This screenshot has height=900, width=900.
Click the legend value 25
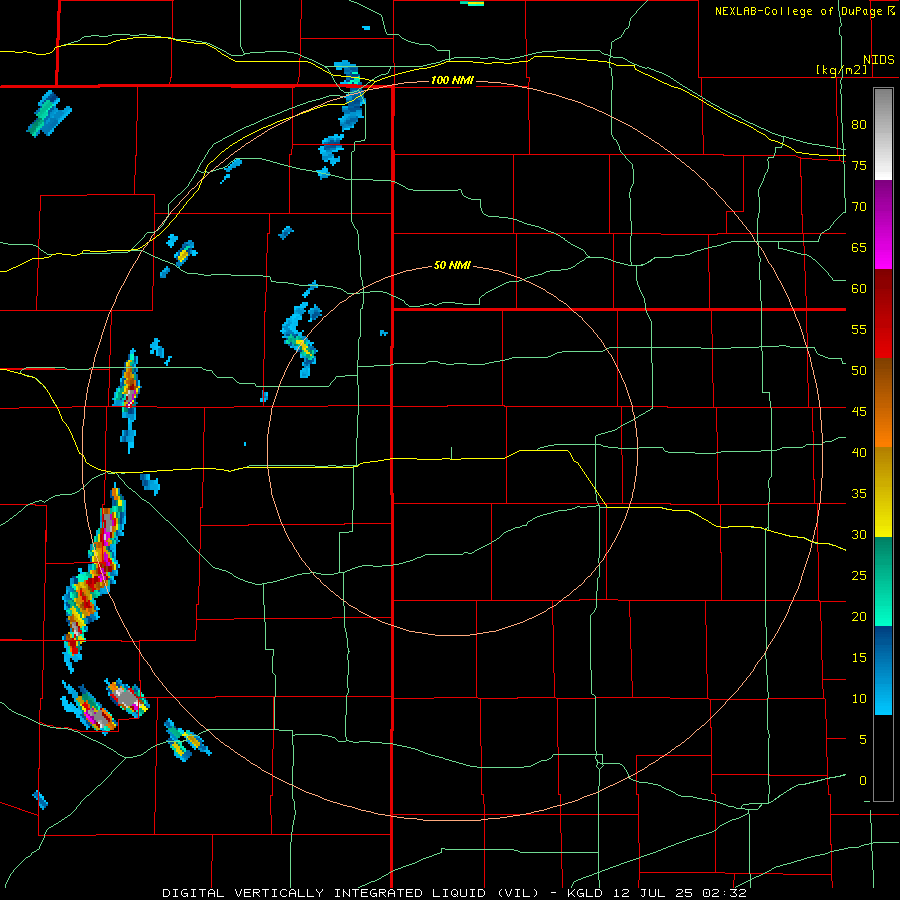click(x=859, y=576)
